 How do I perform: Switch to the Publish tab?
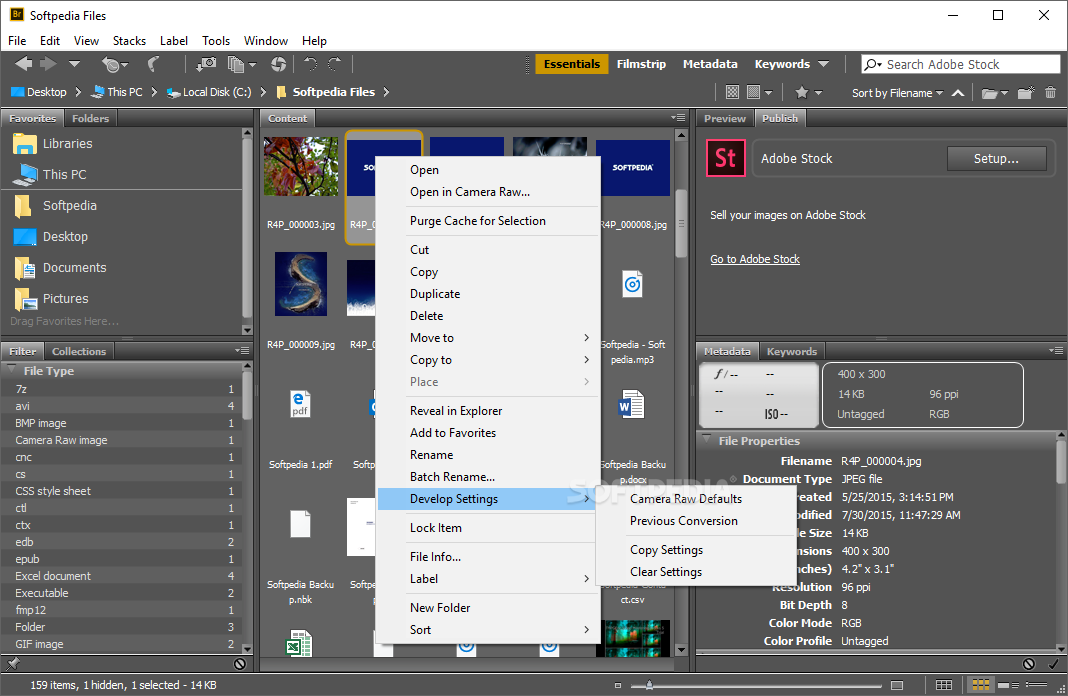click(779, 118)
